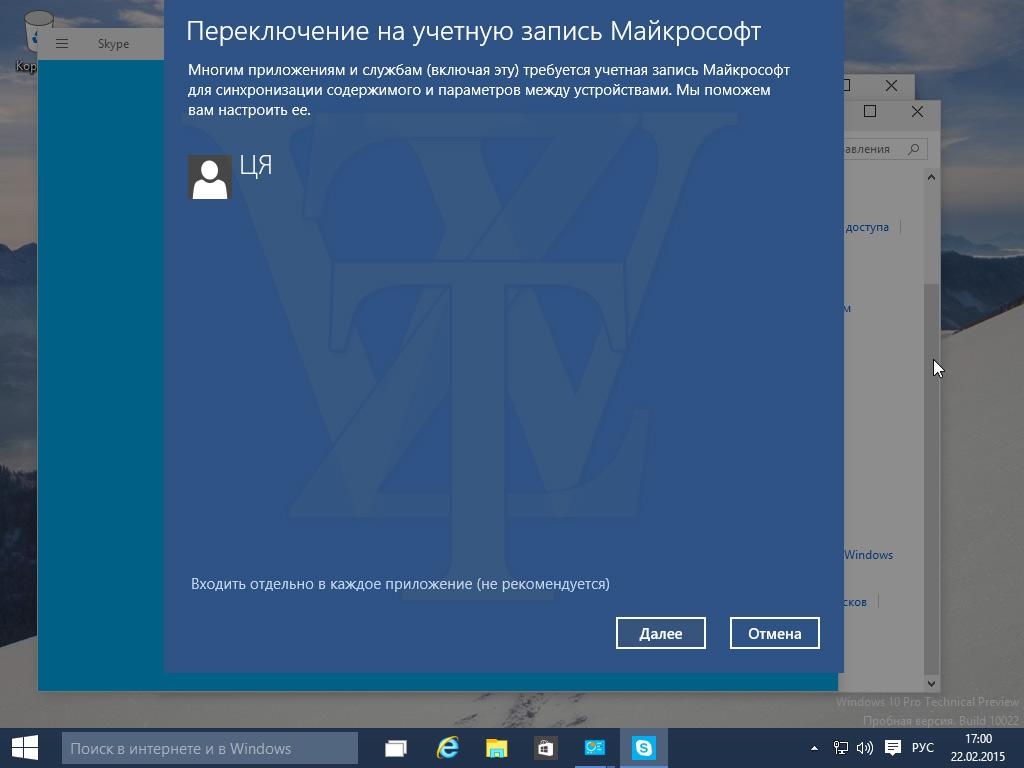Image resolution: width=1024 pixels, height=768 pixels.
Task: Click the volume speaker tray icon
Action: click(x=865, y=748)
